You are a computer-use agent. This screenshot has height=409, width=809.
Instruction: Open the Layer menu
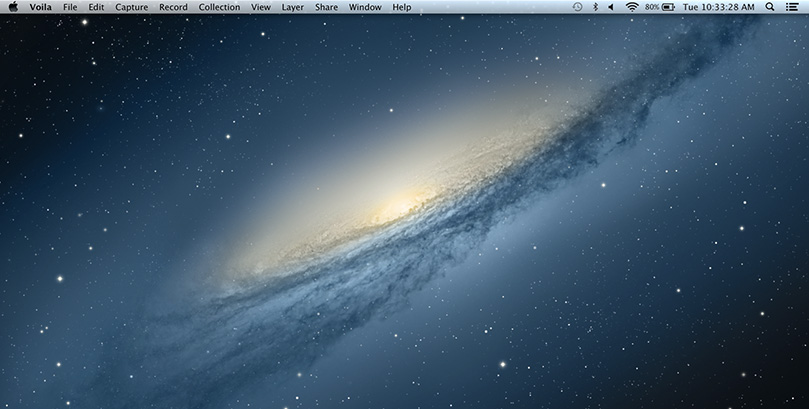click(x=293, y=7)
